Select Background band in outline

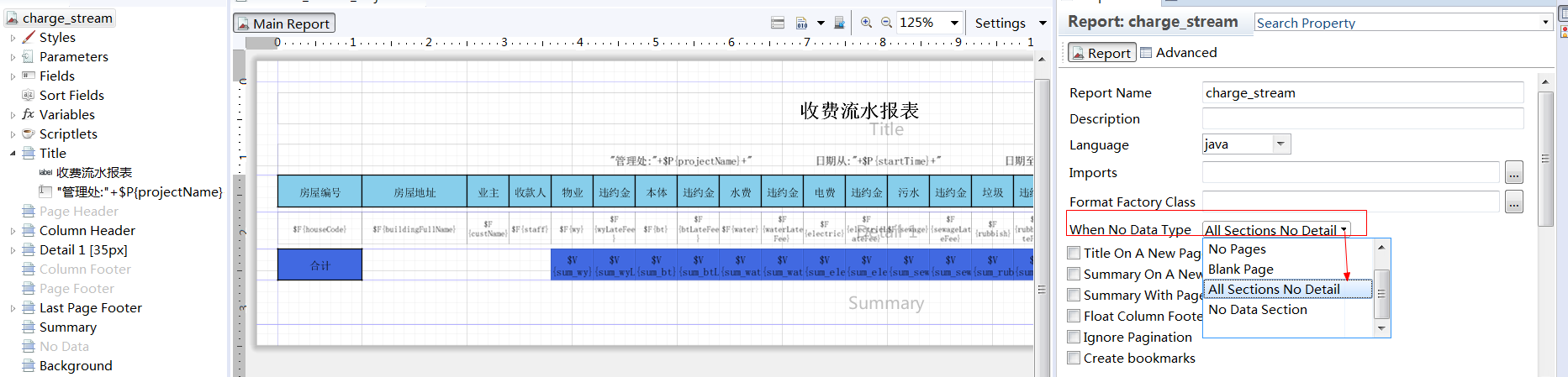coord(76,366)
